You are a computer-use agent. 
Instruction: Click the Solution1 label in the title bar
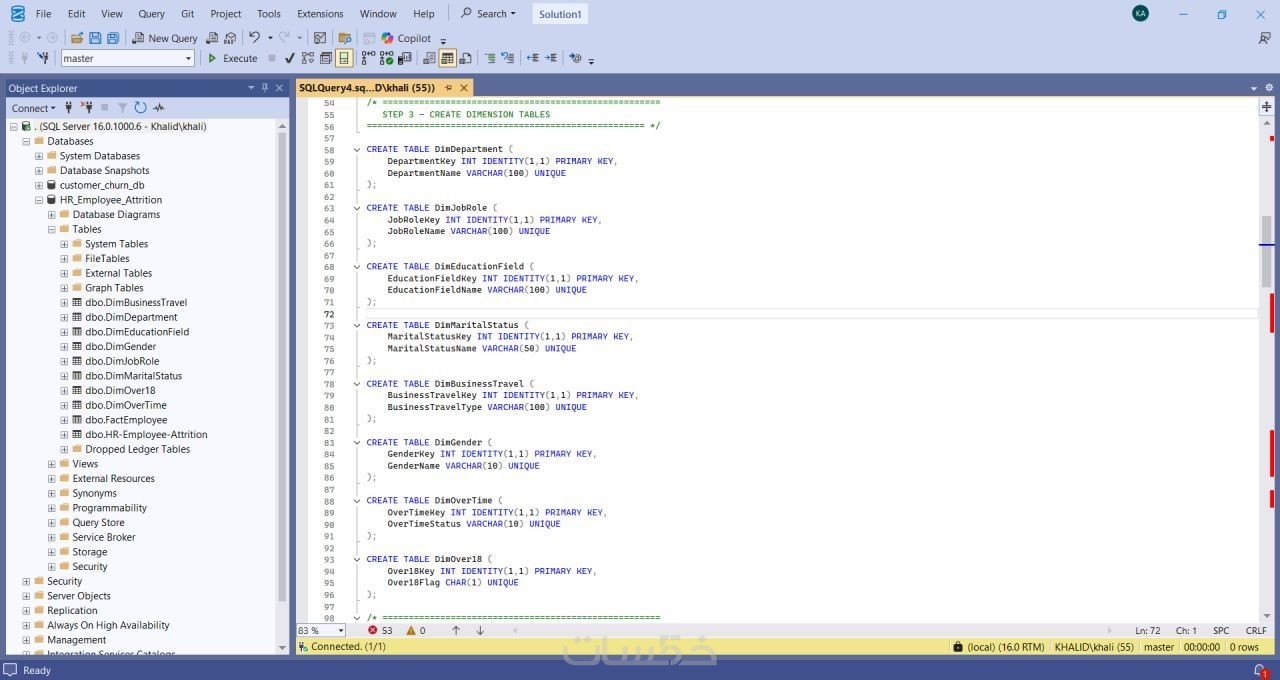point(559,14)
